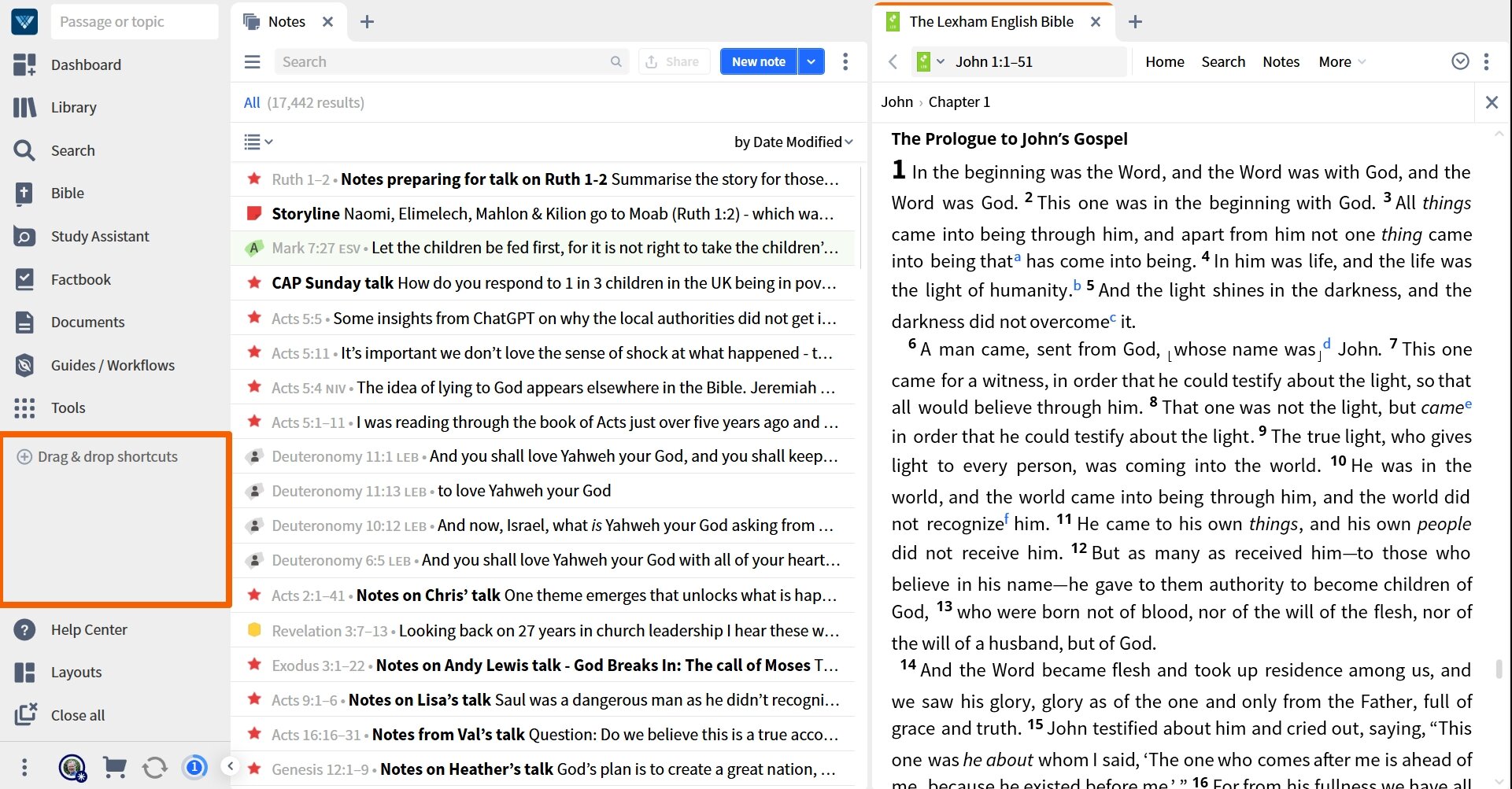Image resolution: width=1512 pixels, height=789 pixels.
Task: Open the sidebar more options menu
Action: pyautogui.click(x=24, y=767)
